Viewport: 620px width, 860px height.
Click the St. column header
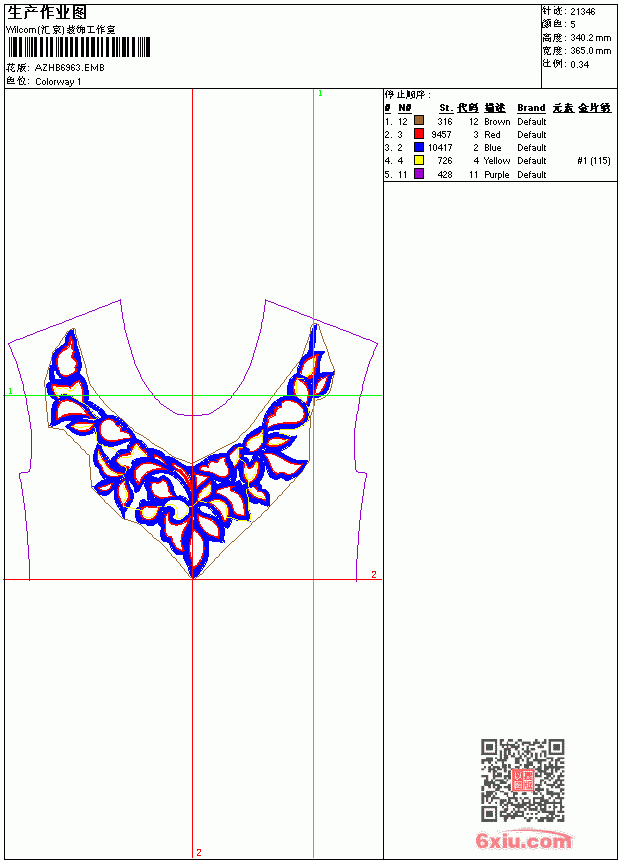[446, 108]
